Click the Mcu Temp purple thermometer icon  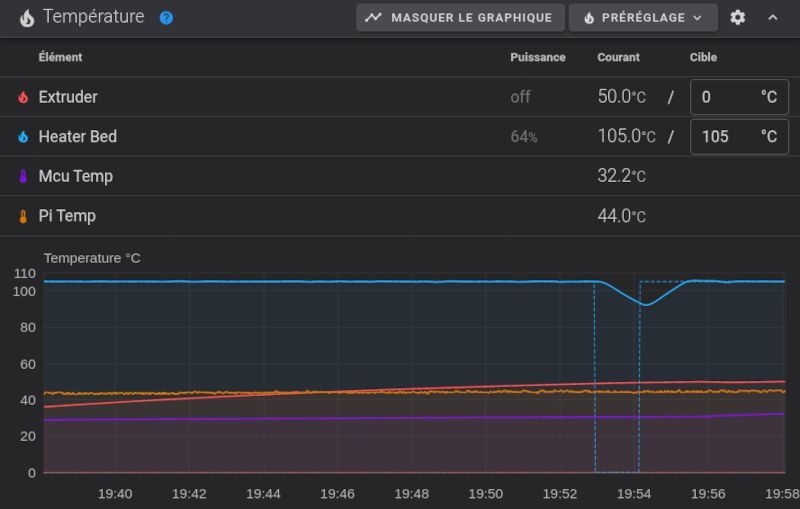click(23, 176)
